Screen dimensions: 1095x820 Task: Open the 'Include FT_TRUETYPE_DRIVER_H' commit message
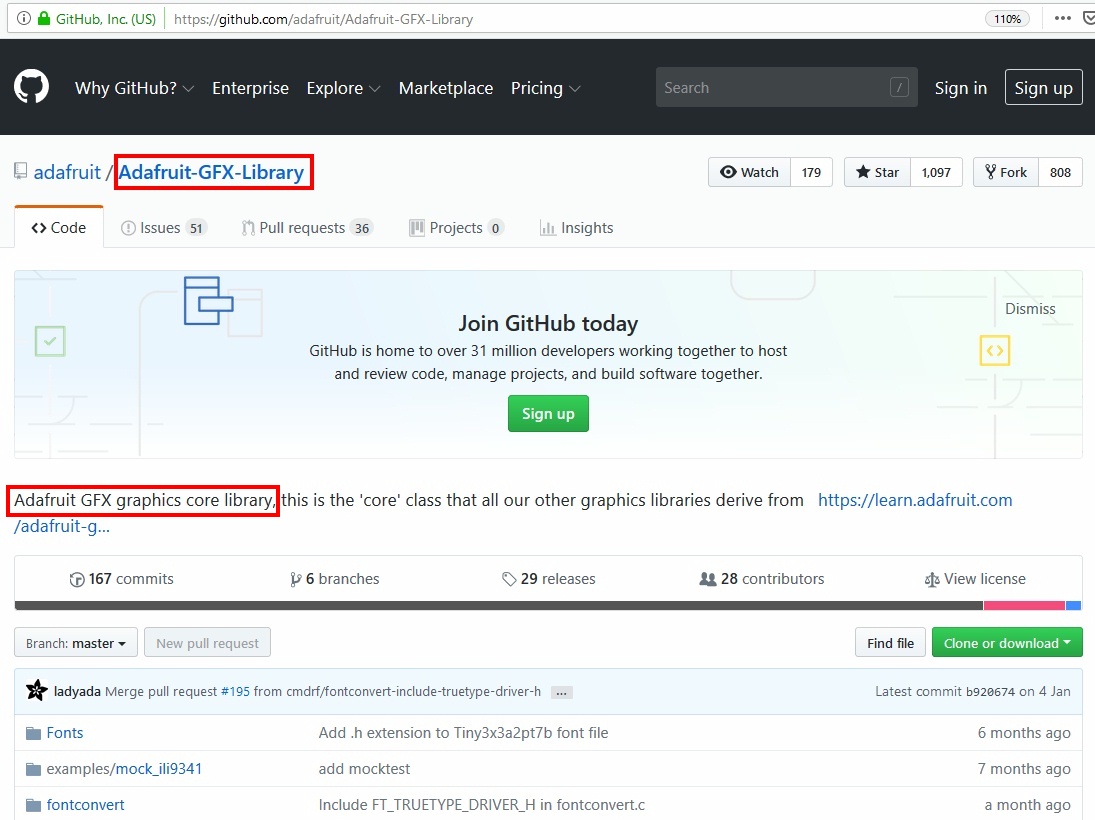point(482,805)
